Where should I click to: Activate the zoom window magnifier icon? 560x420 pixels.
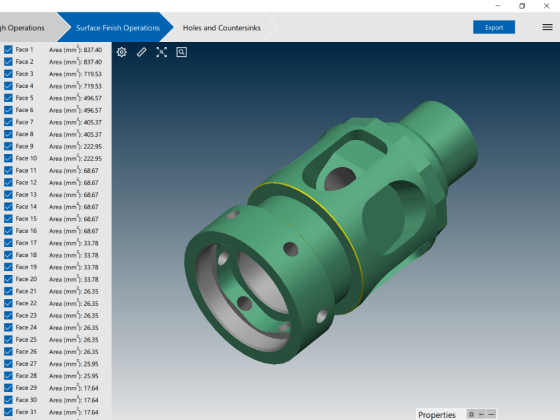click(x=181, y=52)
